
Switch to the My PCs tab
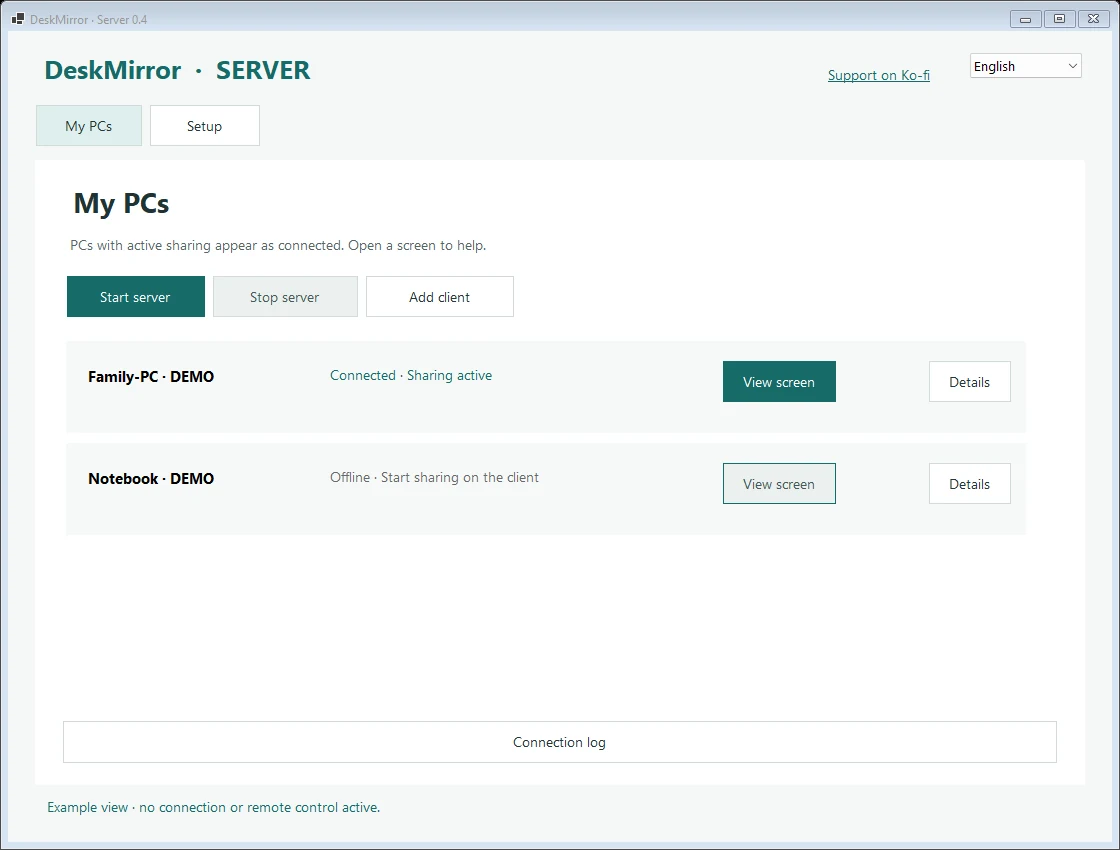89,126
